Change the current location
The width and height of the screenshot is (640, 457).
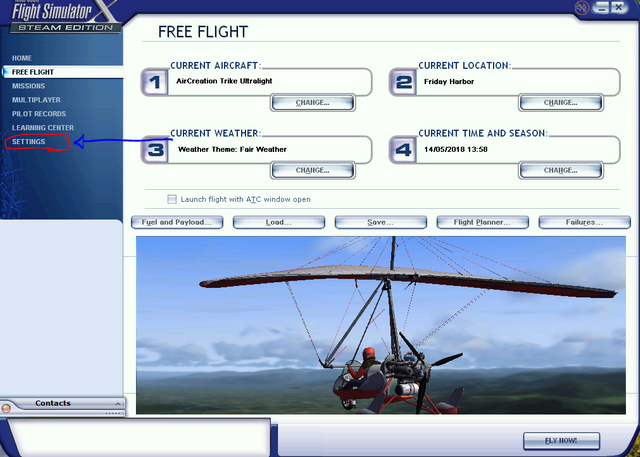point(561,102)
